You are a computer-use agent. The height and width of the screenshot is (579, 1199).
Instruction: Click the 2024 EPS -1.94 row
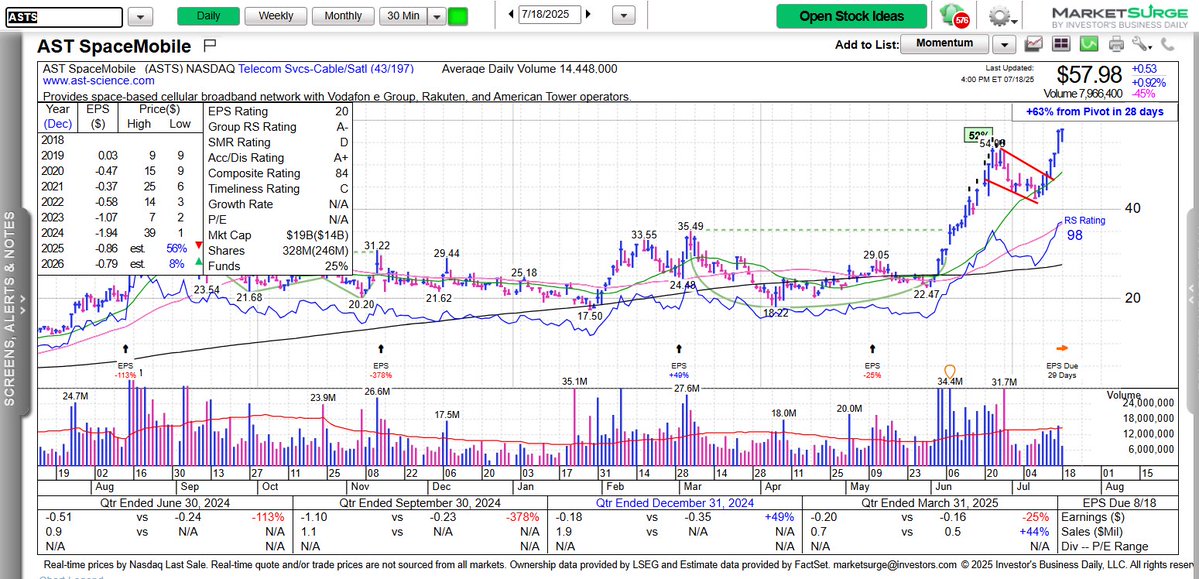point(120,233)
